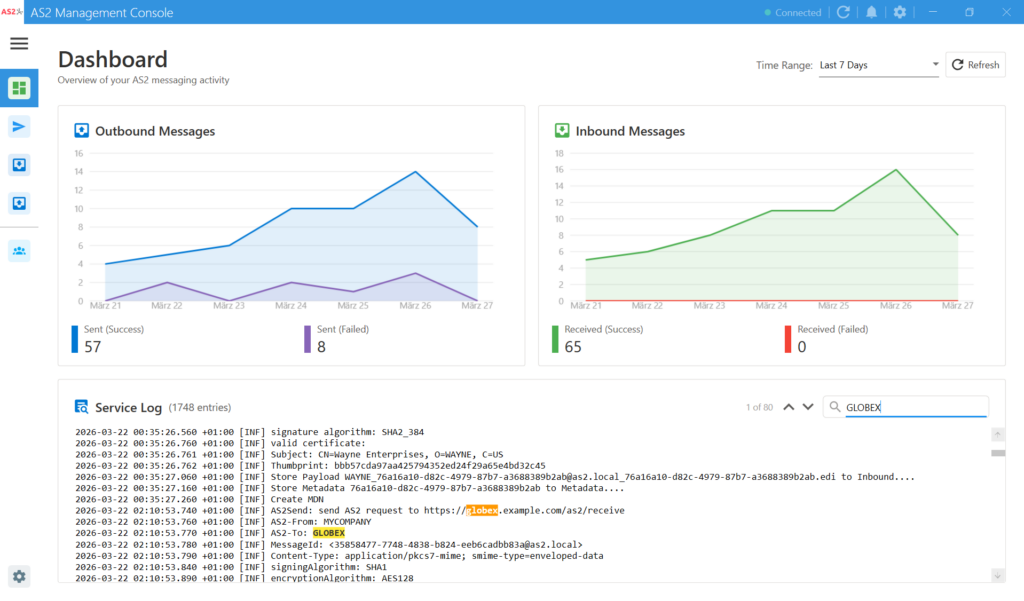Open the hamburger navigation menu
Screen dimensions: 1024x601
click(x=19, y=44)
